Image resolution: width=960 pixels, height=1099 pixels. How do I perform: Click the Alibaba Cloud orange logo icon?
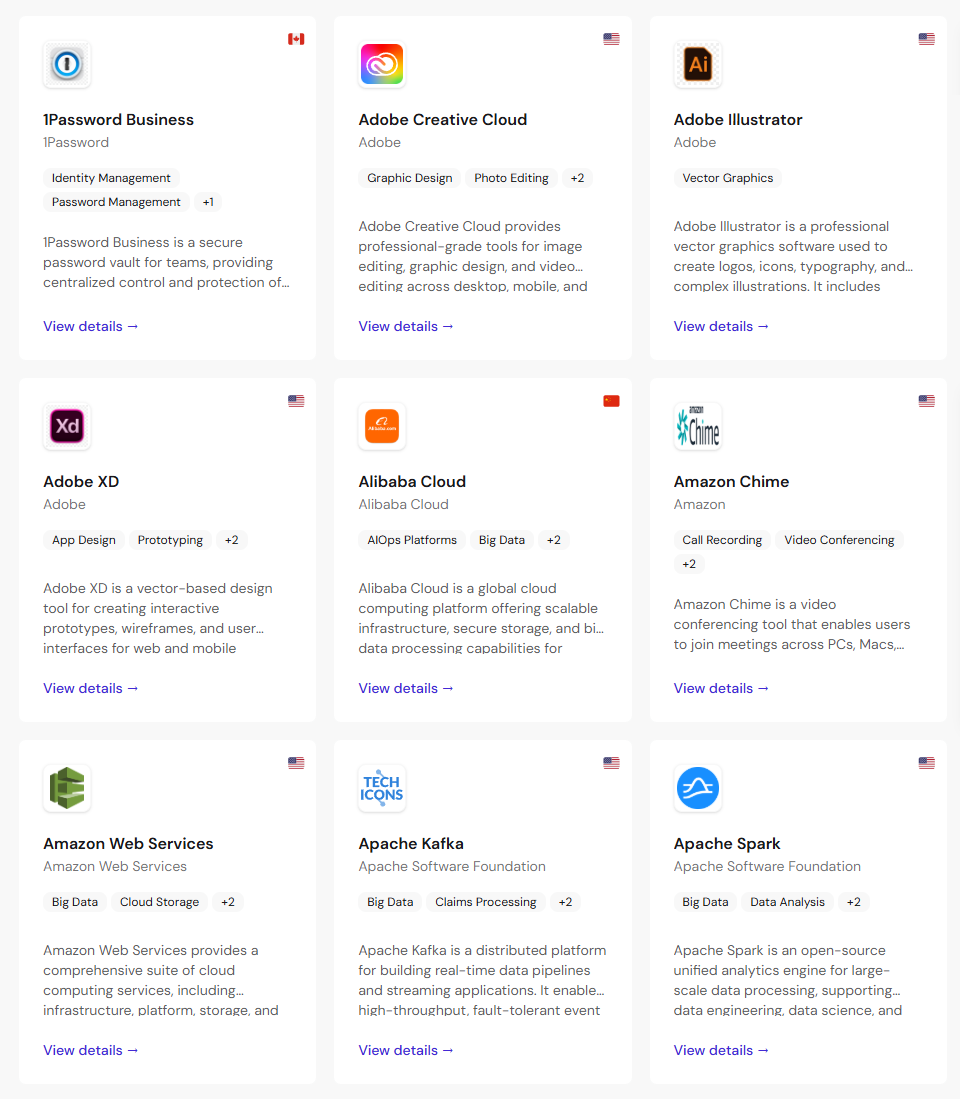point(382,426)
